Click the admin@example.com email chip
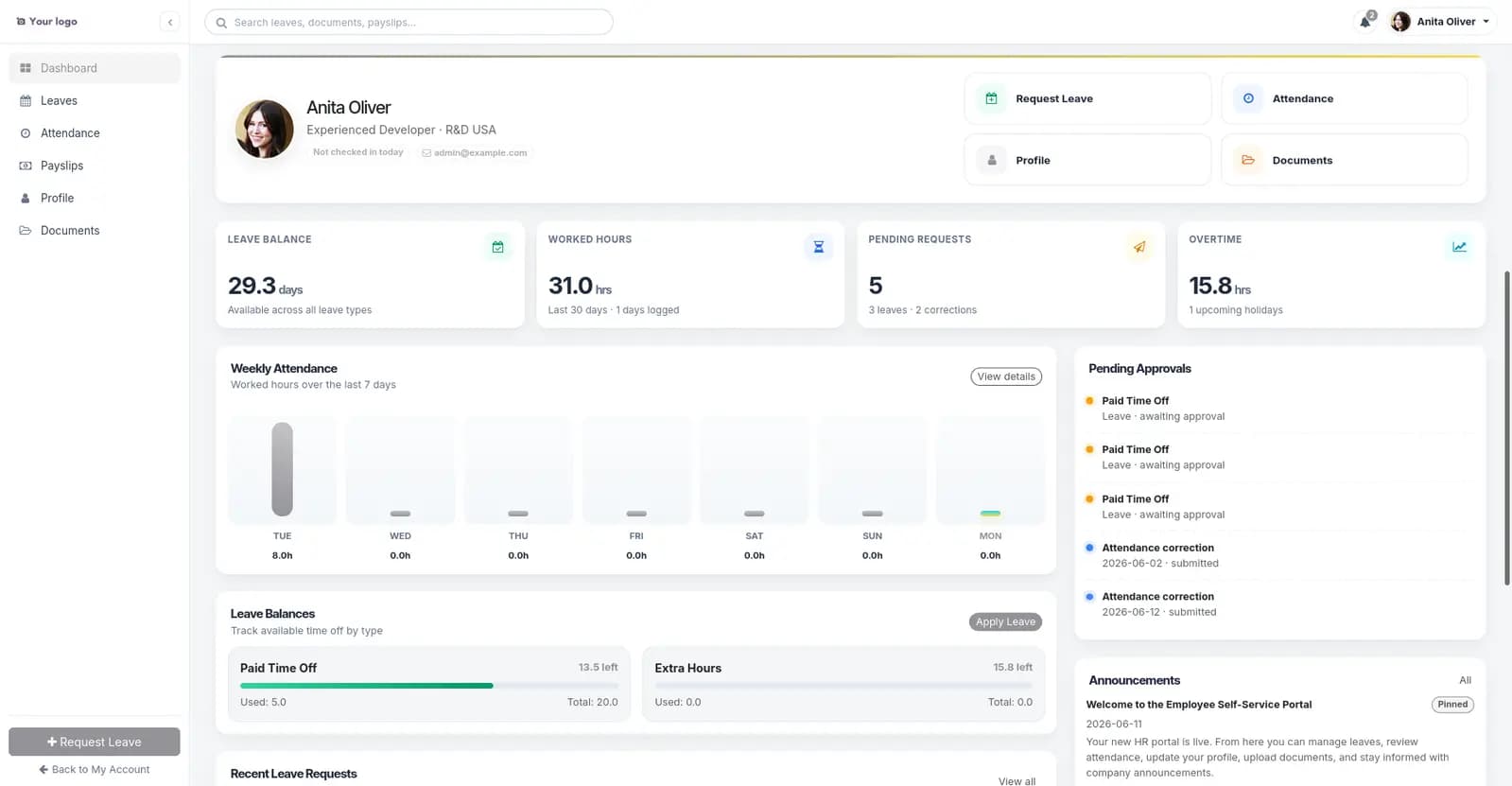Image resolution: width=1512 pixels, height=786 pixels. 475,152
